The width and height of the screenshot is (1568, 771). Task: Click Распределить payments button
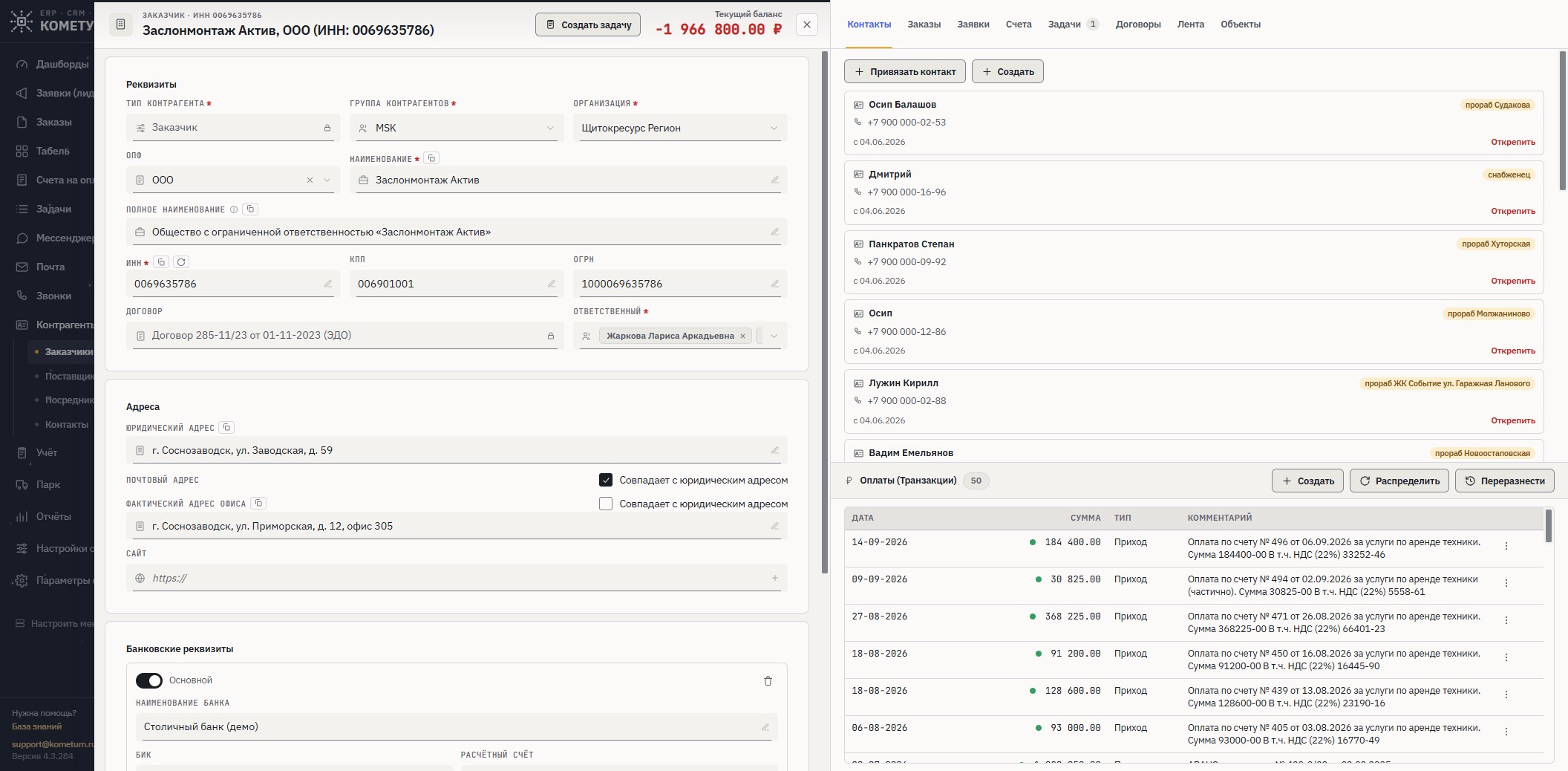coord(1399,481)
